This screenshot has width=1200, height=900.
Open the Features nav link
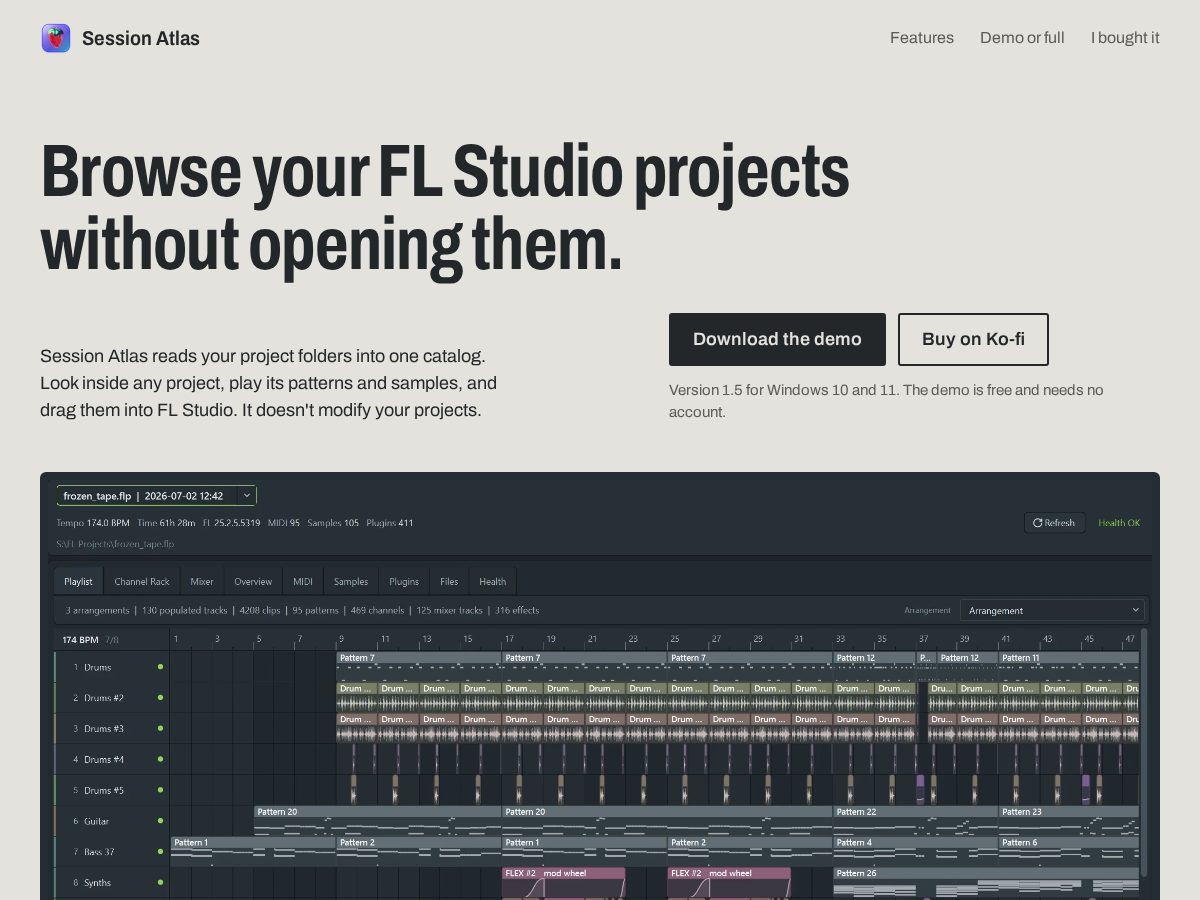922,38
